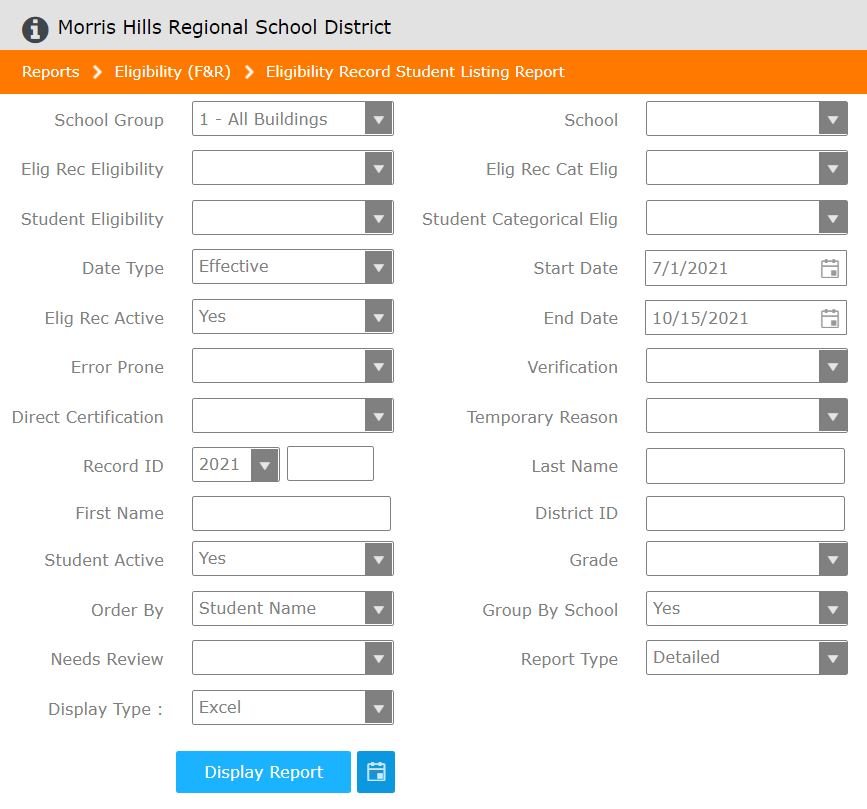Go to Eligibility (F&R) breadcrumb link

pyautogui.click(x=173, y=72)
